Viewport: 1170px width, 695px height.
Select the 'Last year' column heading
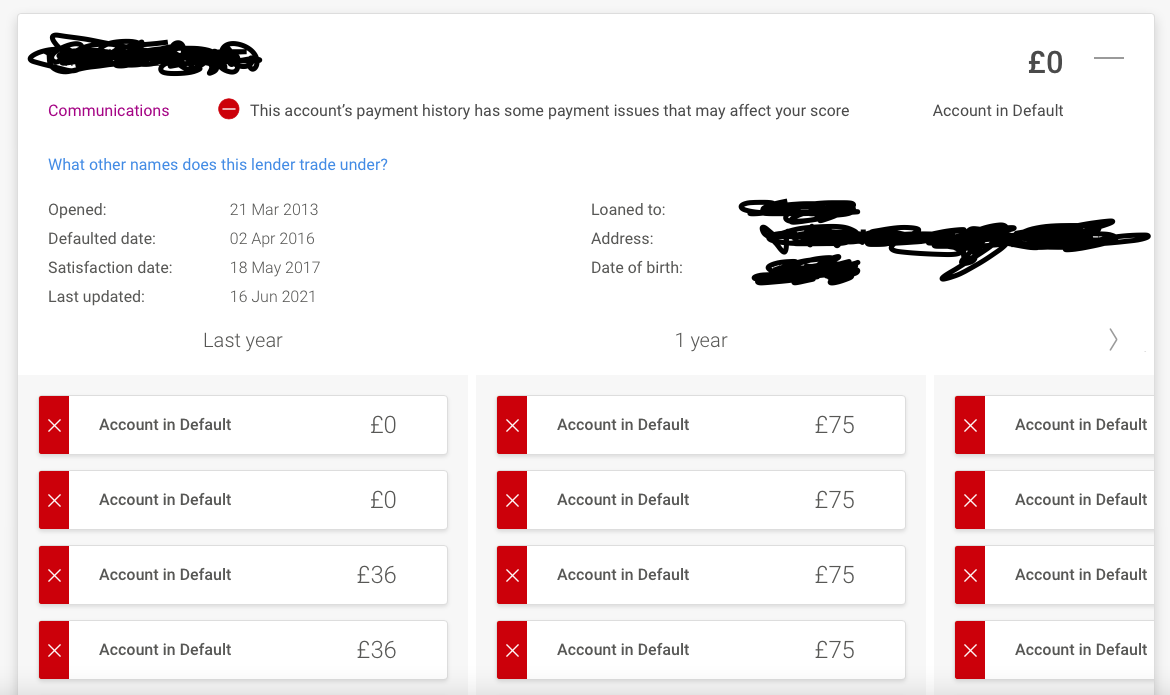[x=243, y=340]
